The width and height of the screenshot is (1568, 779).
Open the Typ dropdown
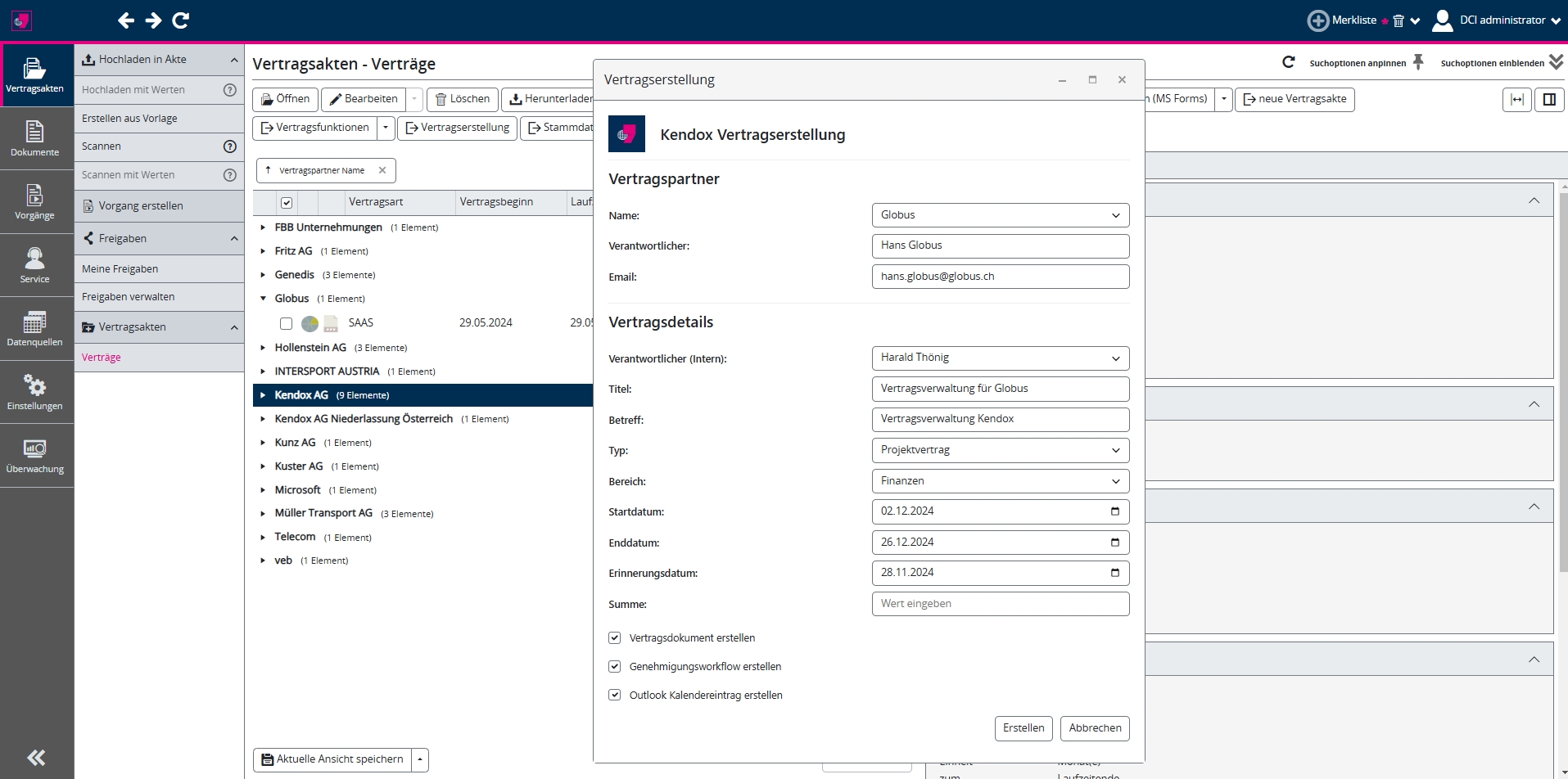tap(1001, 450)
